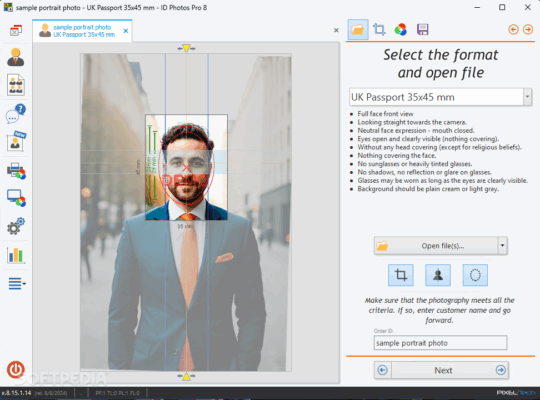Click the Next button
Viewport: 540px width, 400px height.
(443, 370)
